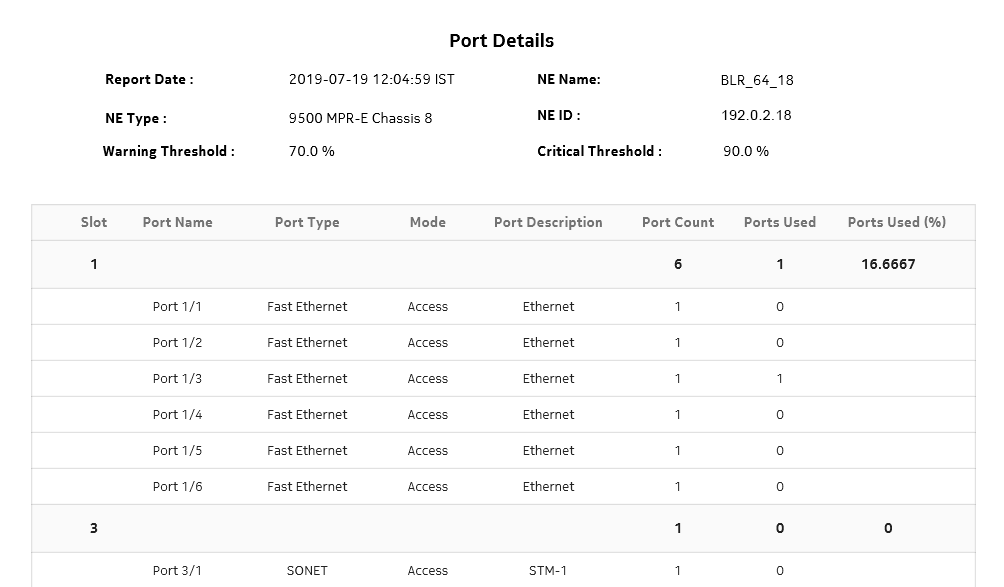Select the 70.0 % warning threshold value
Screen dimensions: 1004x587
pyautogui.click(x=311, y=151)
